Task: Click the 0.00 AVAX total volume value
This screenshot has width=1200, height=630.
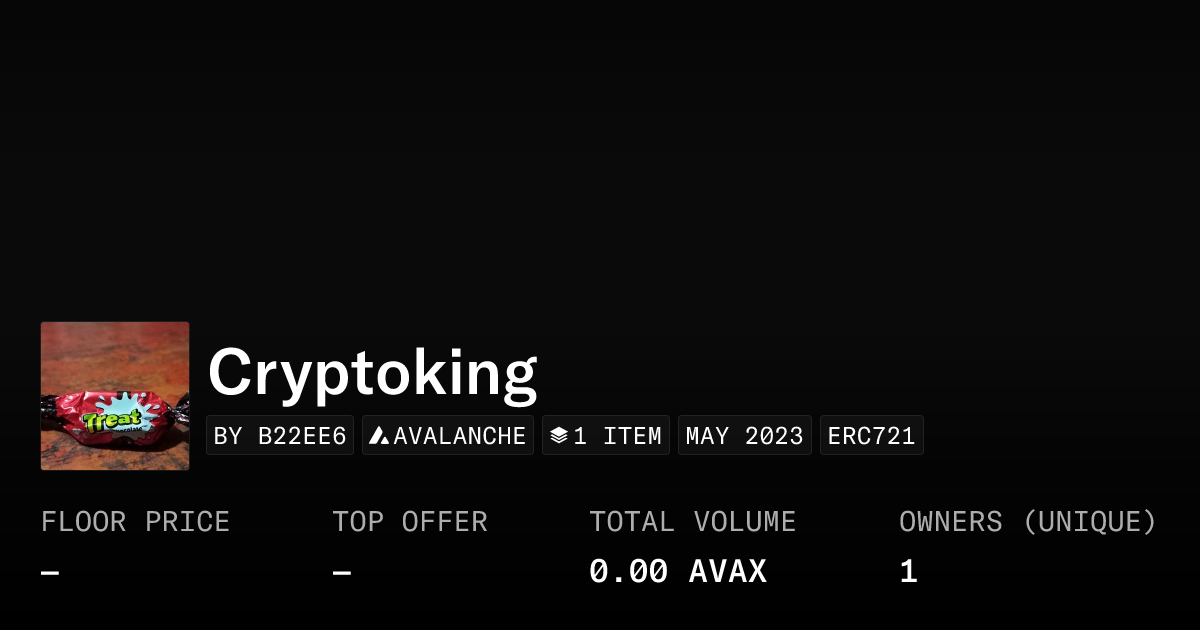Action: (x=678, y=570)
